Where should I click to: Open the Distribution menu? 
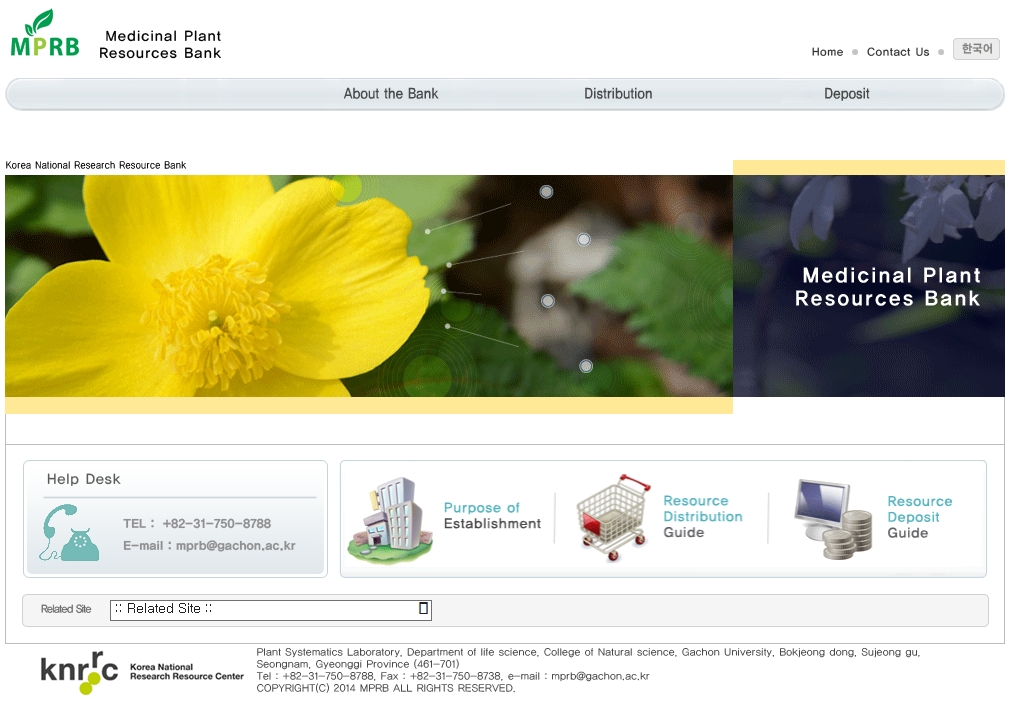pyautogui.click(x=618, y=94)
